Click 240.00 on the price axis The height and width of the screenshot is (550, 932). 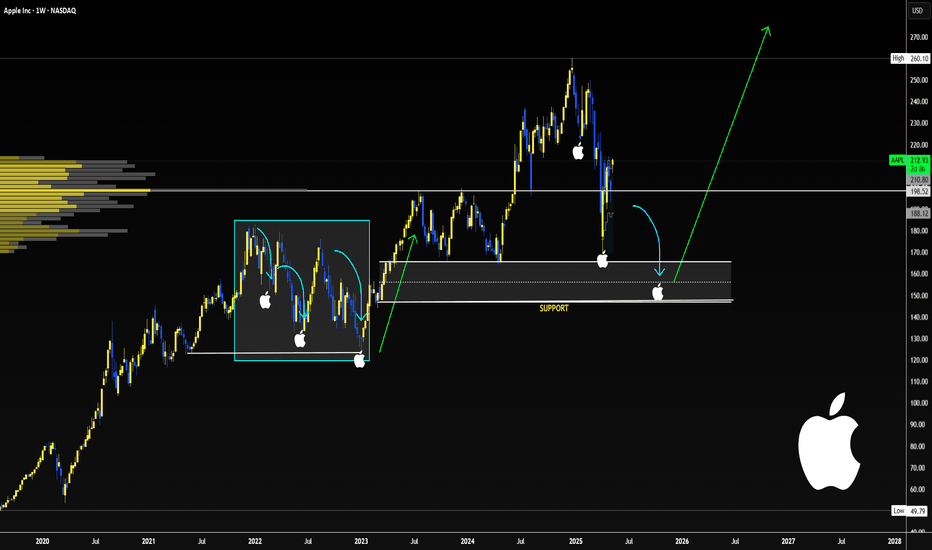(919, 102)
